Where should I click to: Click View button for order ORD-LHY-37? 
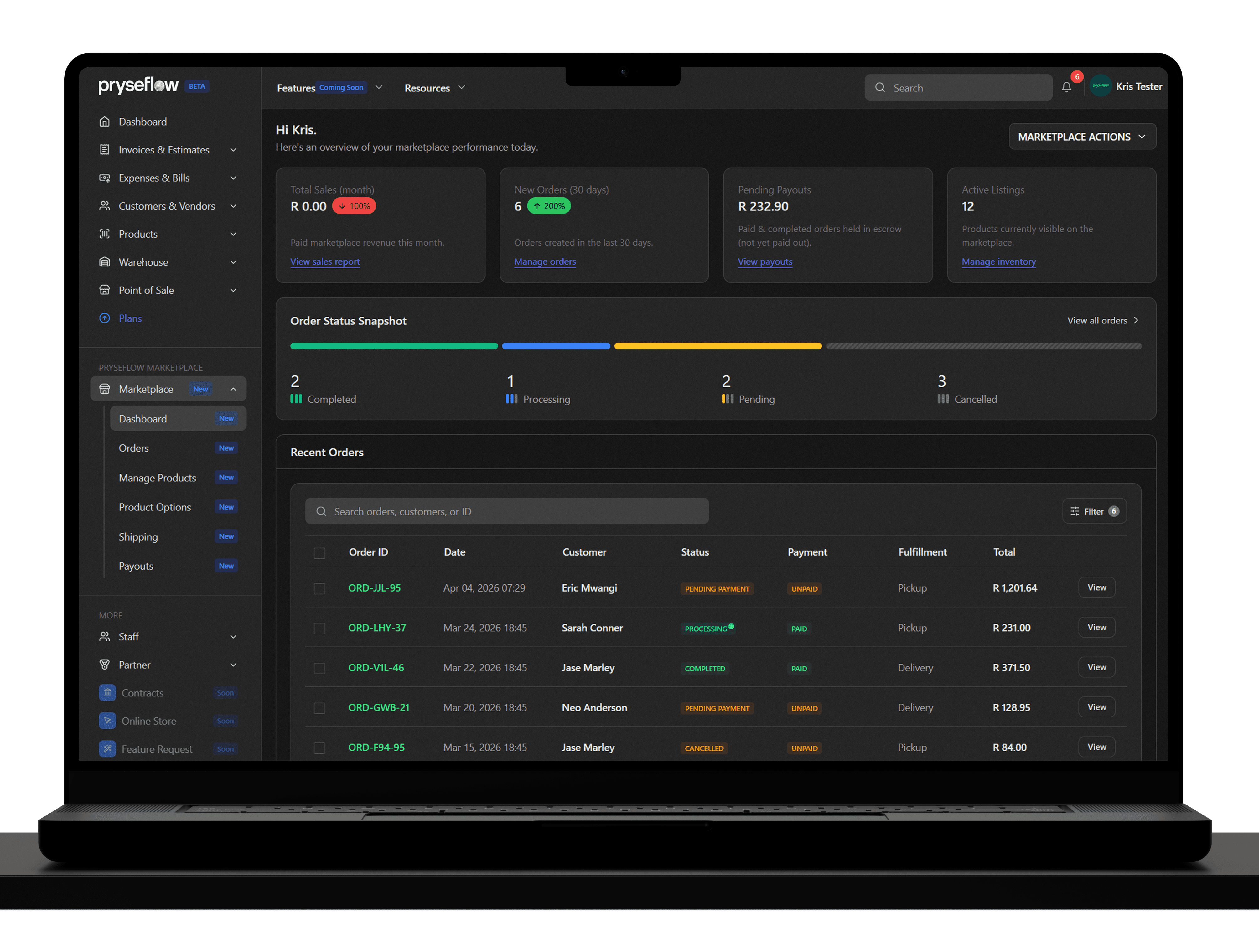1096,627
